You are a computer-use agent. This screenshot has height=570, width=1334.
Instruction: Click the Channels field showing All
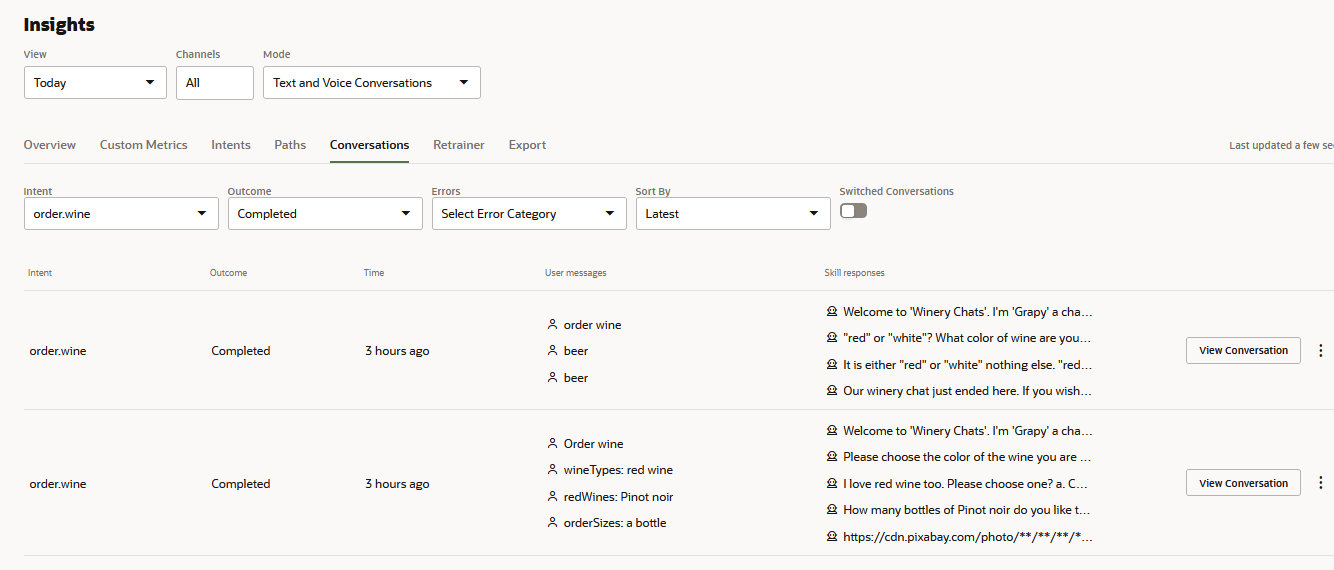click(214, 83)
